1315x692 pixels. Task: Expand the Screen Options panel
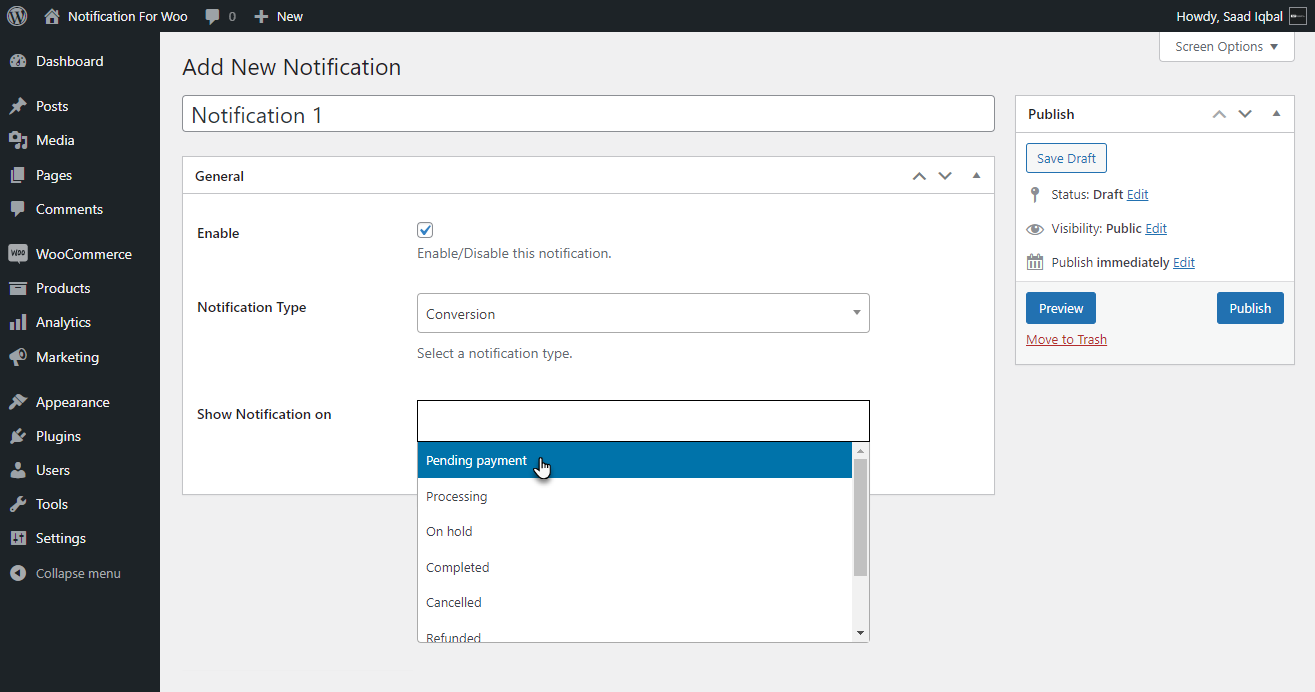pos(1226,47)
